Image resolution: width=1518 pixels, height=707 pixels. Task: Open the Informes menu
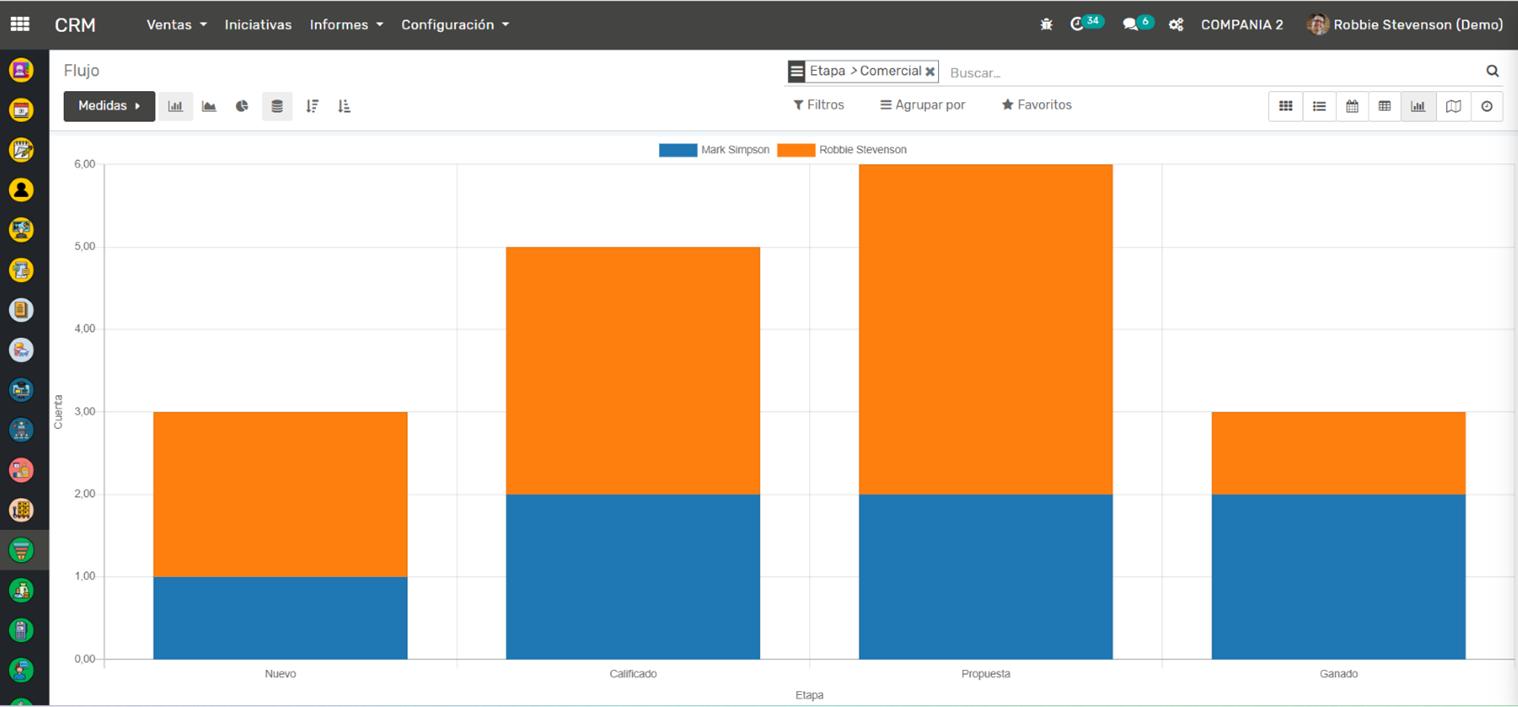346,25
